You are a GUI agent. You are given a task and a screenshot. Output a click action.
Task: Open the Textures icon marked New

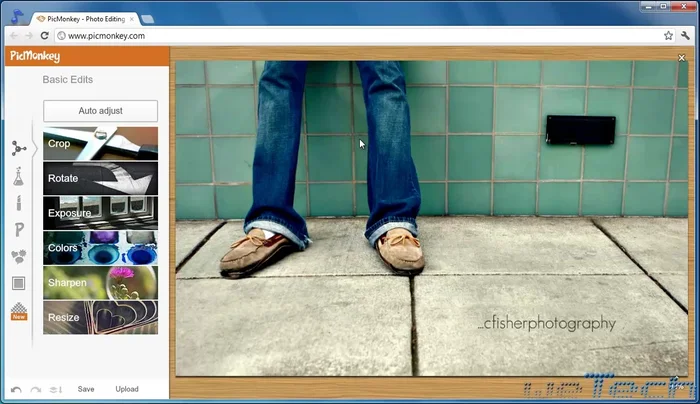pos(18,311)
